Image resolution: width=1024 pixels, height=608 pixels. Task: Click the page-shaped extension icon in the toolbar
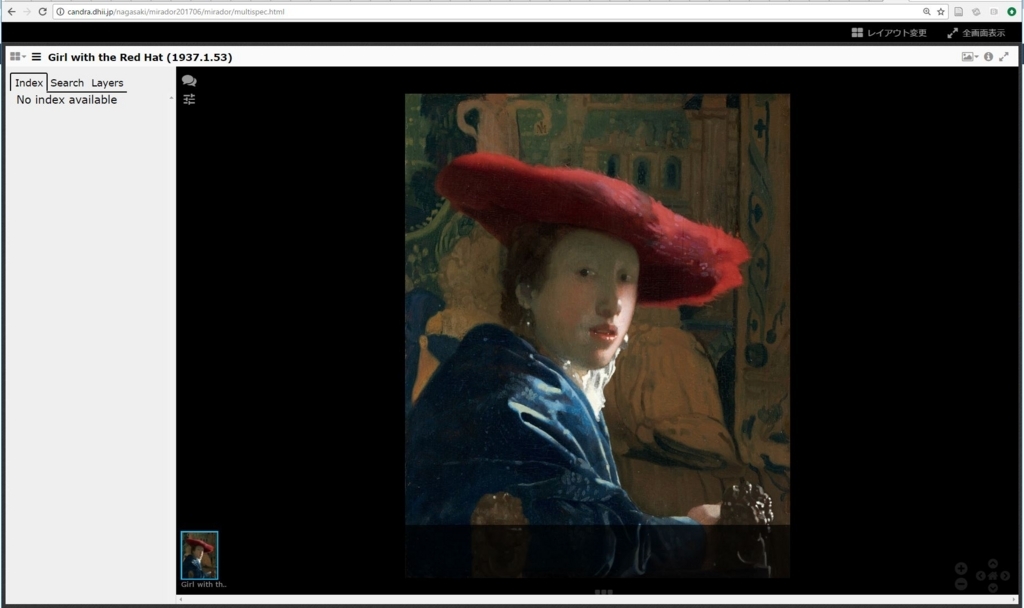coord(959,11)
